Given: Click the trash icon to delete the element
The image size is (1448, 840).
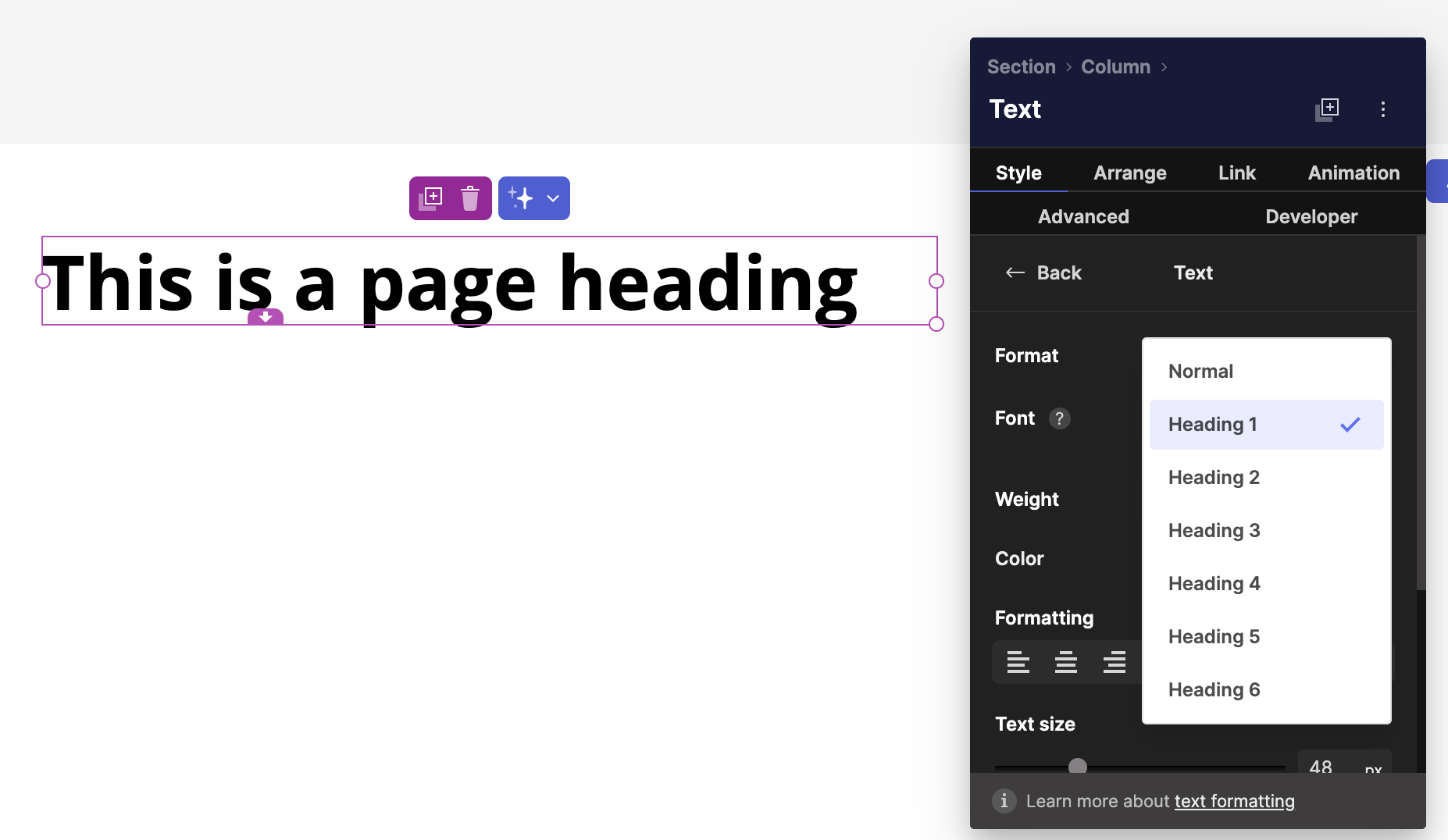Looking at the screenshot, I should click(469, 198).
